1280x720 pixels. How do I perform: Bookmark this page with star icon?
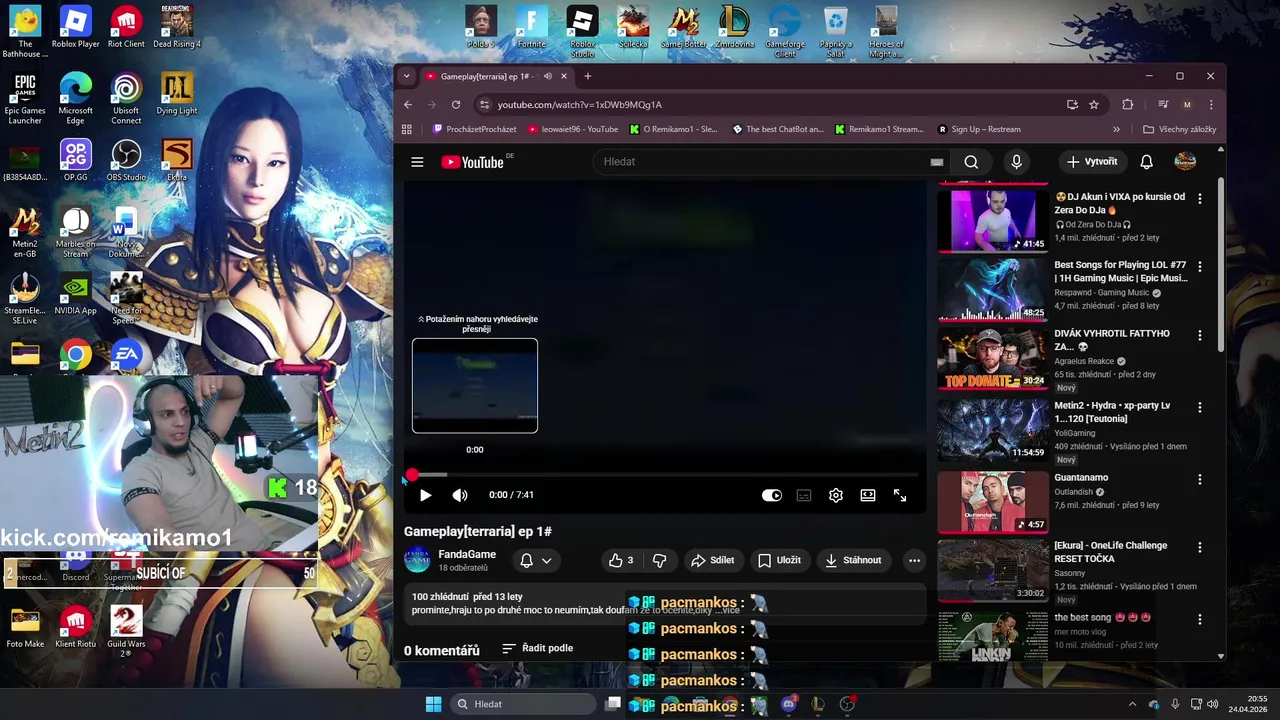click(x=1094, y=104)
